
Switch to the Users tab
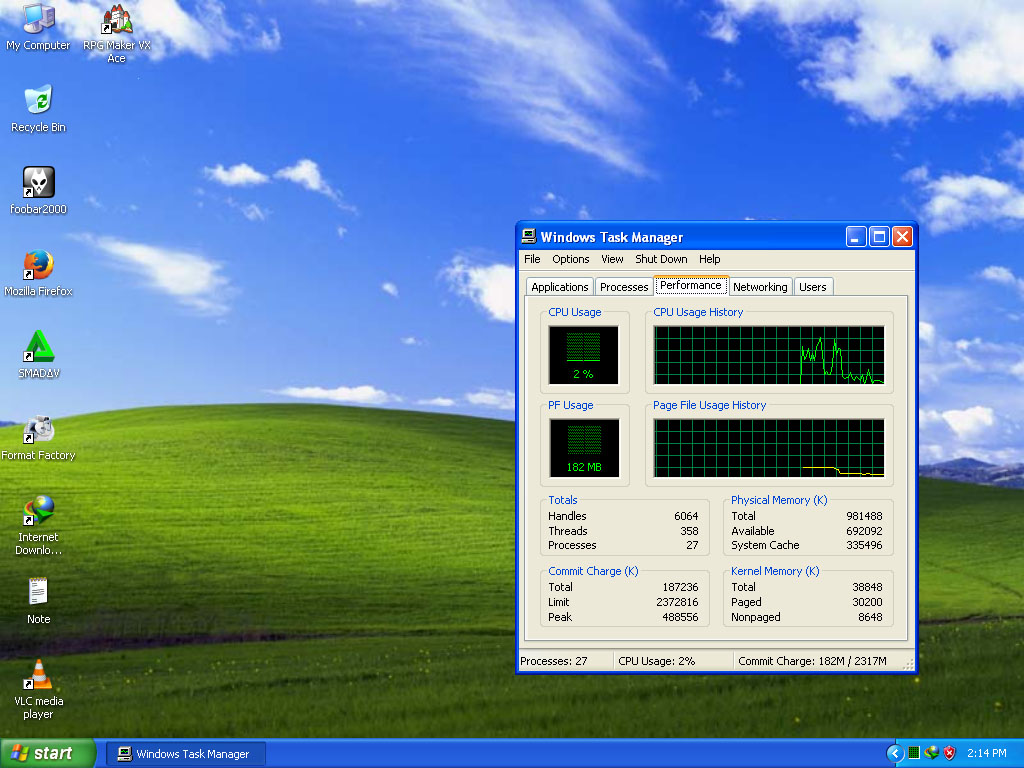pos(812,287)
